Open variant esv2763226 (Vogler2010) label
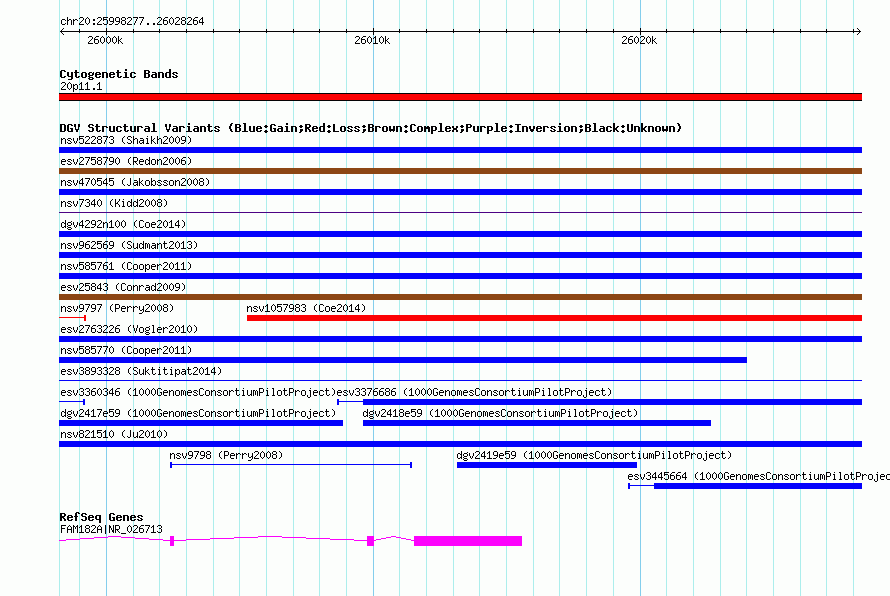The width and height of the screenshot is (890, 596). click(x=129, y=329)
